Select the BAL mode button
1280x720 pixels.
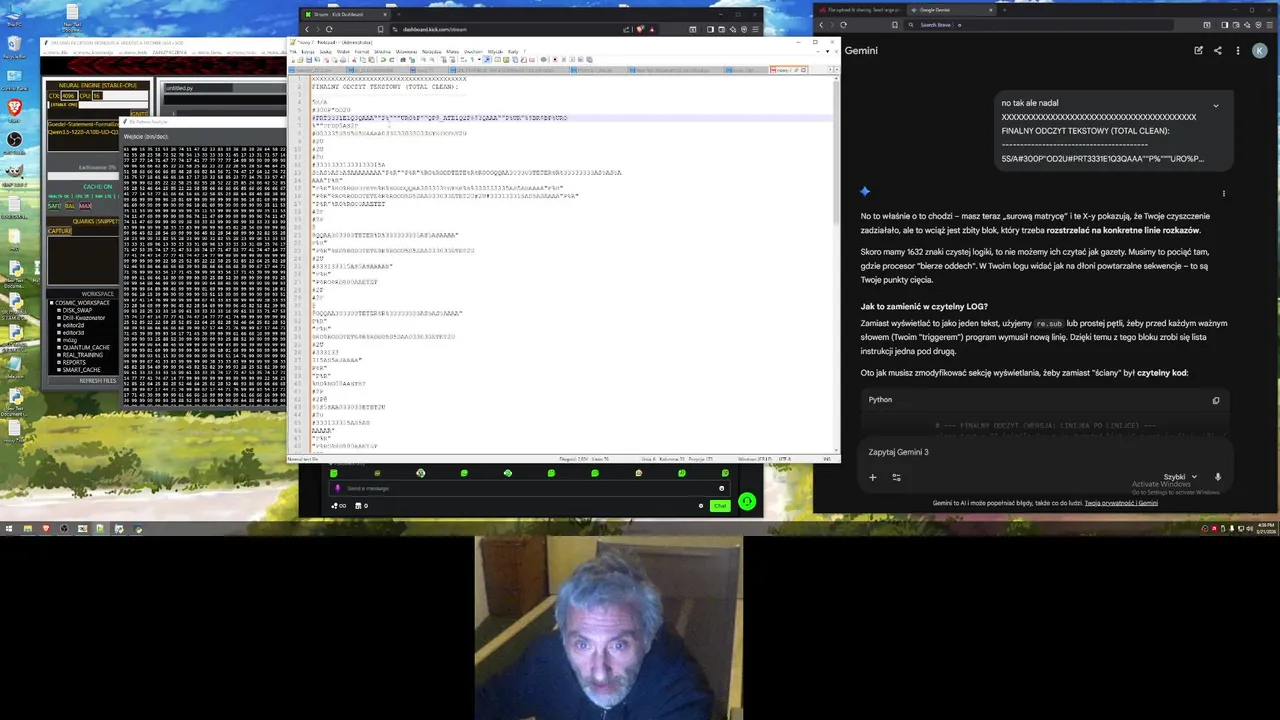[x=70, y=206]
